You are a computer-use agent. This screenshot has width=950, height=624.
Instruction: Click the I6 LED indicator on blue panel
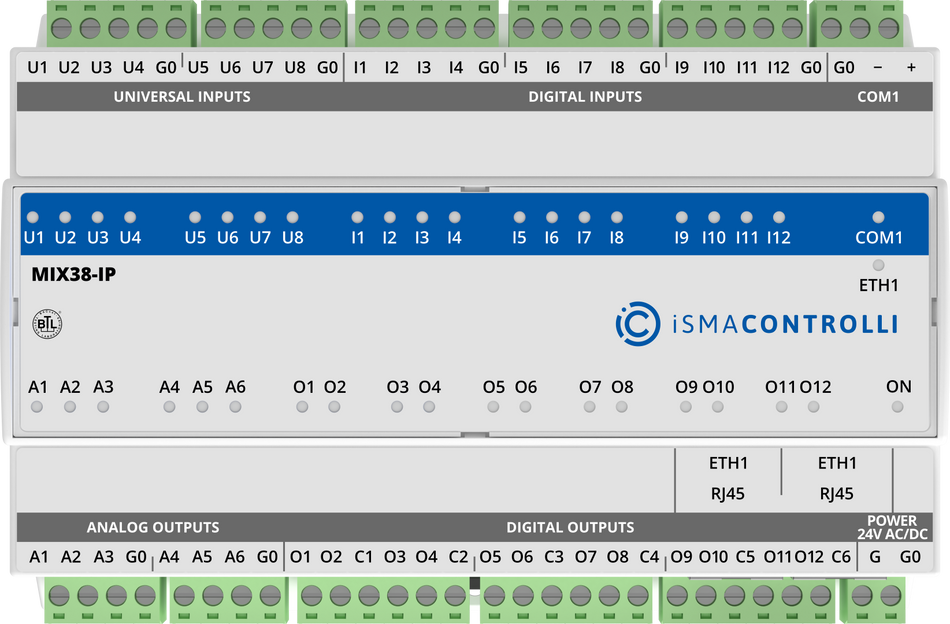click(x=552, y=217)
